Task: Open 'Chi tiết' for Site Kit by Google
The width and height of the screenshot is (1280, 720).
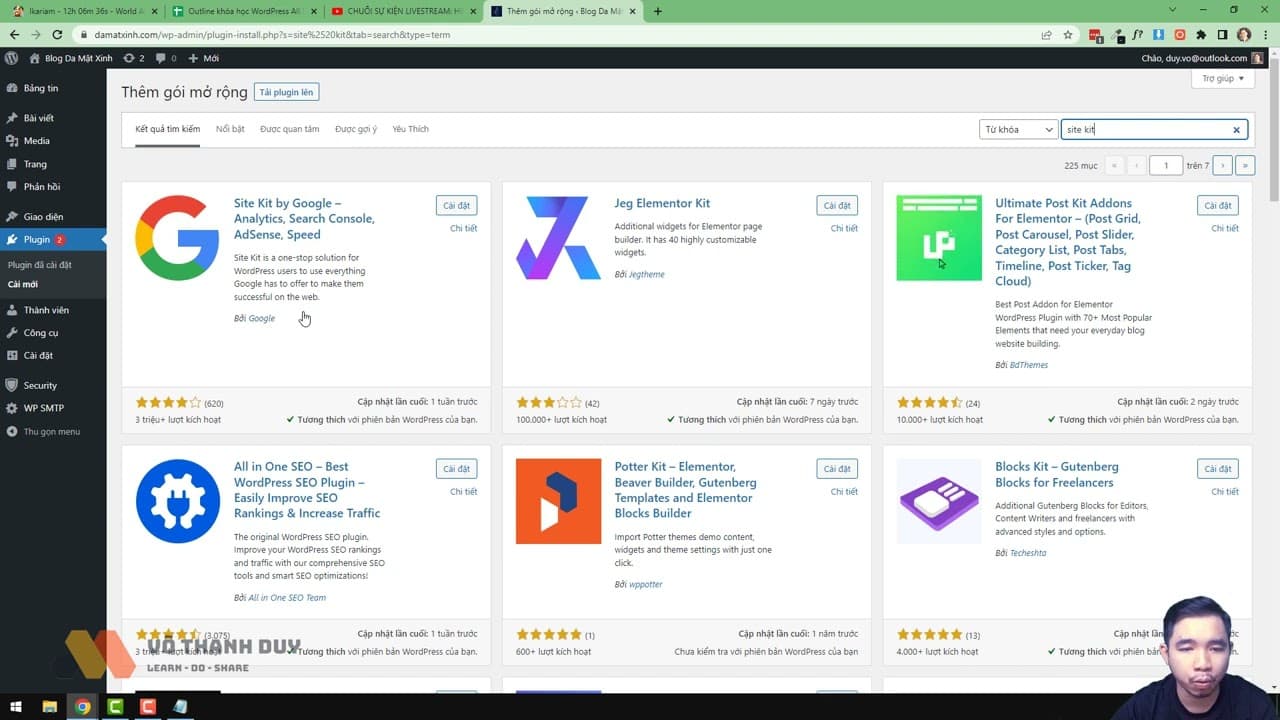Action: tap(463, 229)
